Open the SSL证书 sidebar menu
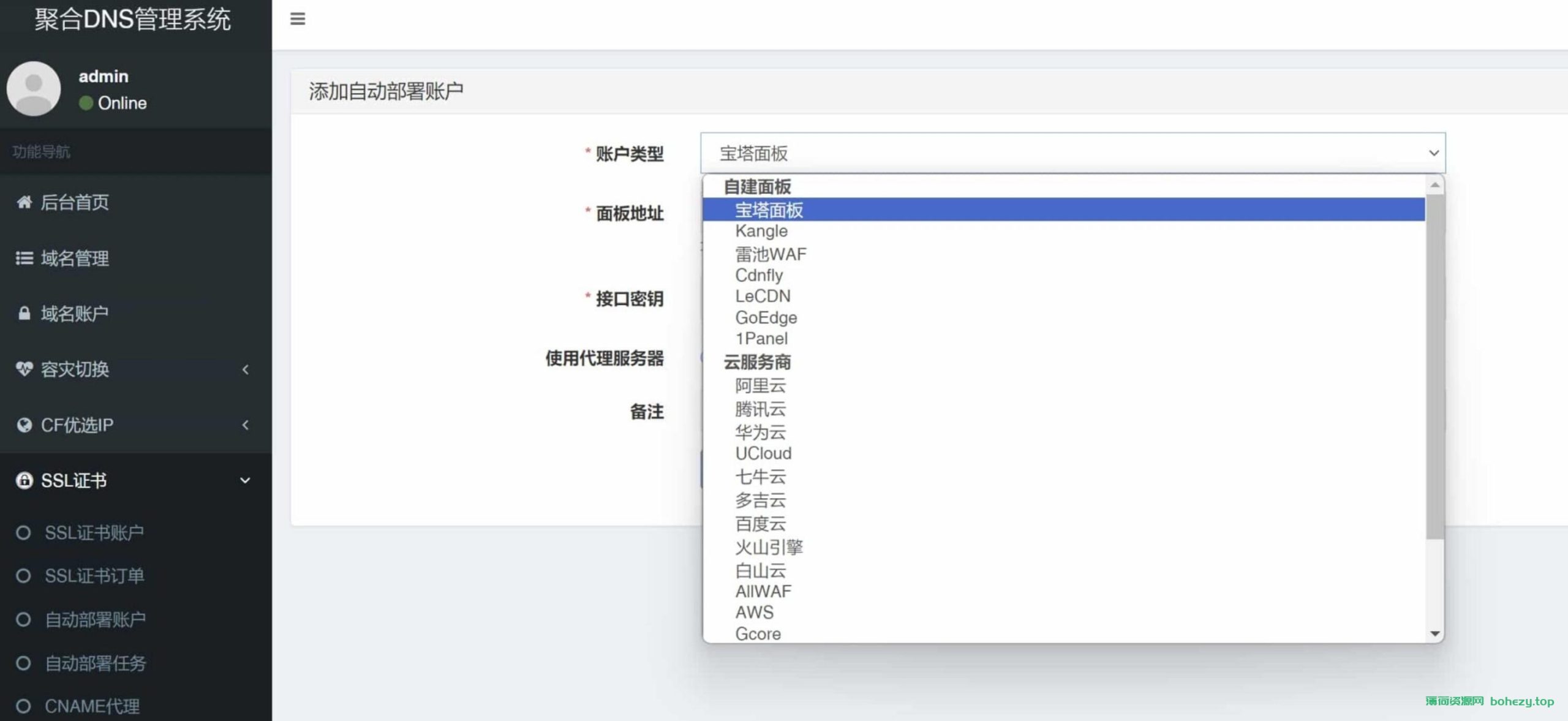The image size is (1568, 721). coord(136,480)
